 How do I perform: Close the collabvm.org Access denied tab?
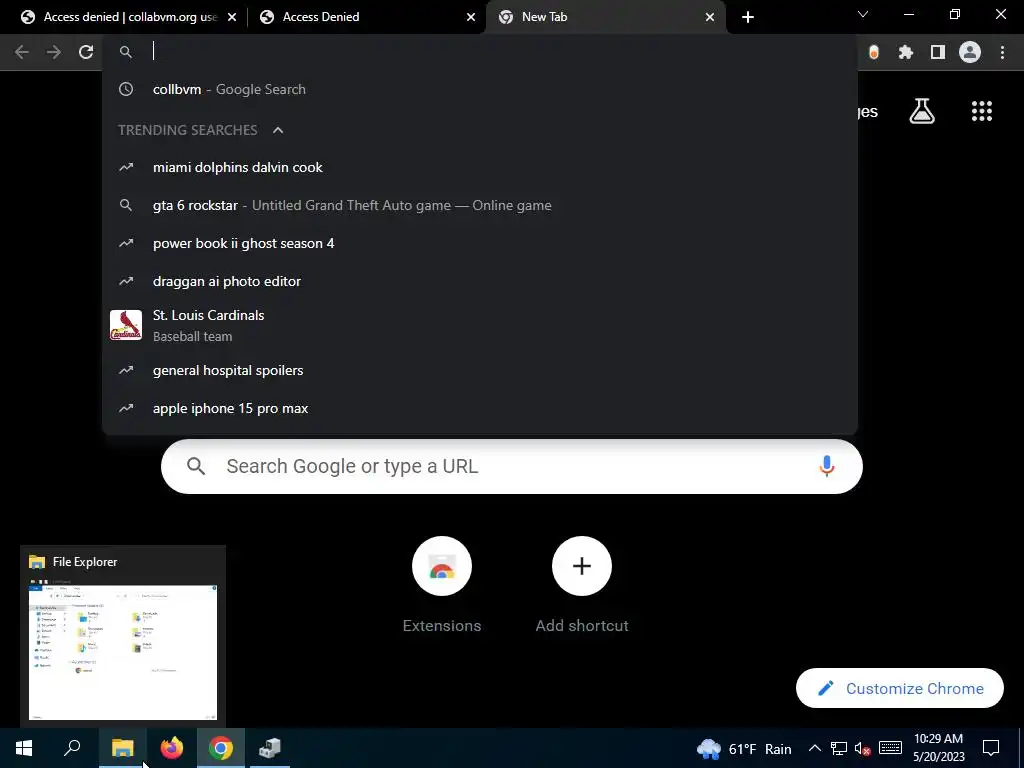[x=232, y=17]
